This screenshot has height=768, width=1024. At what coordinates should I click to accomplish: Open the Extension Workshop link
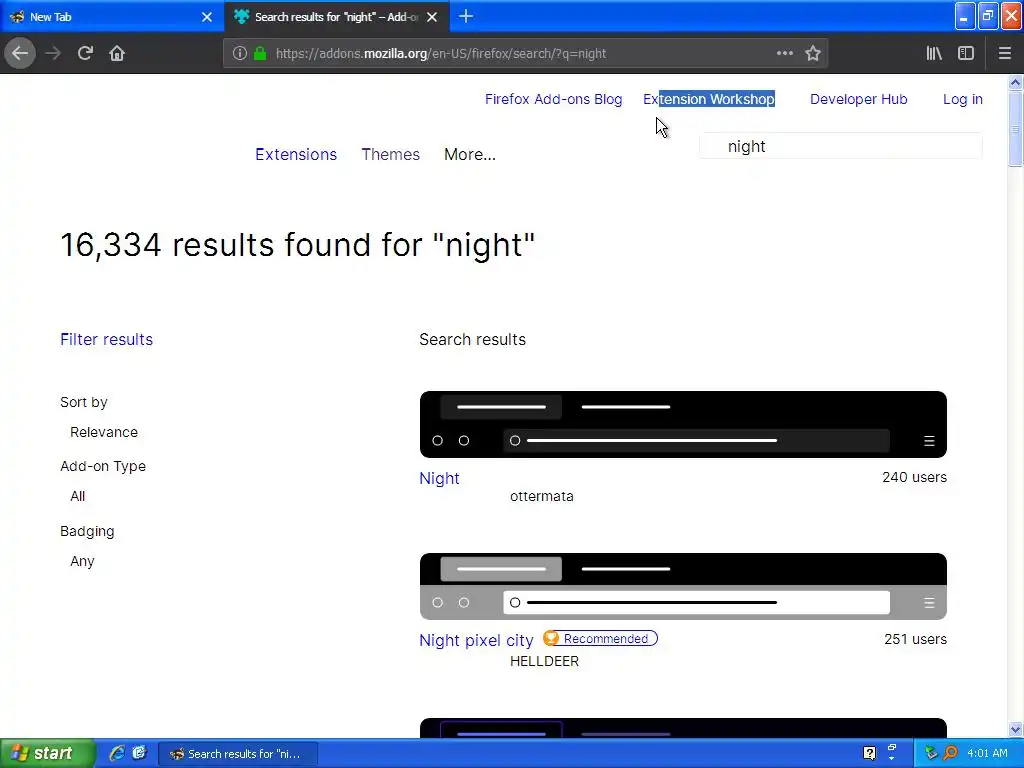(709, 99)
